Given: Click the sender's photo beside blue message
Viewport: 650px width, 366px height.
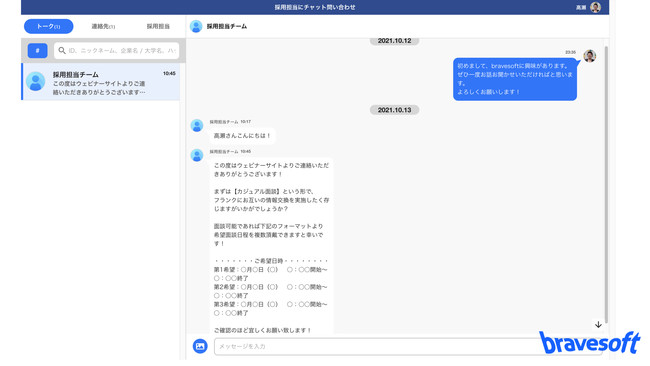Looking at the screenshot, I should click(x=589, y=56).
